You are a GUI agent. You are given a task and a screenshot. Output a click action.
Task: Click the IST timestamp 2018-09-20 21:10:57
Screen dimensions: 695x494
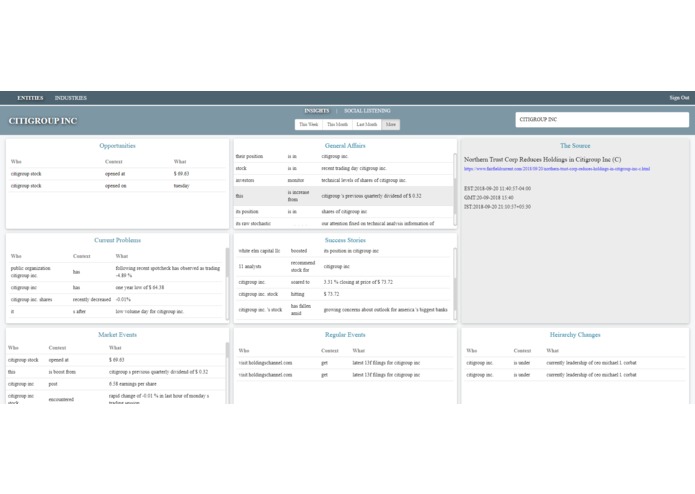(x=497, y=207)
